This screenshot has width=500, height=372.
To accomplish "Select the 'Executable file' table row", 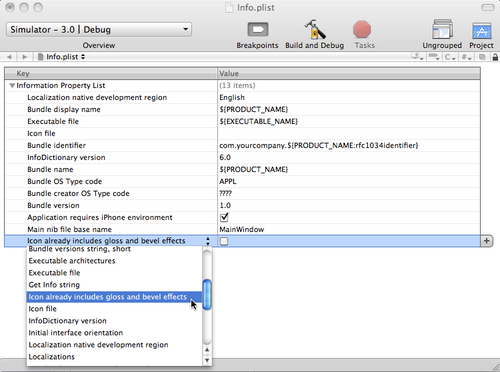I will coord(242,122).
